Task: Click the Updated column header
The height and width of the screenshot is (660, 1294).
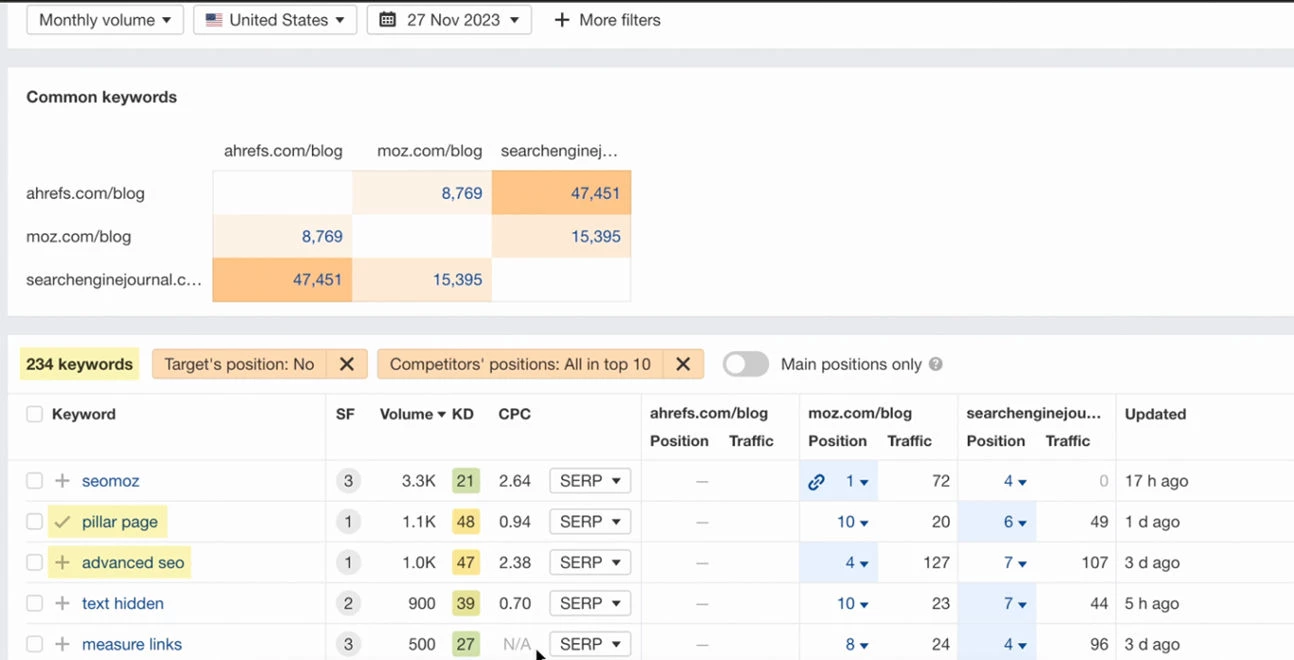Action: 1155,414
